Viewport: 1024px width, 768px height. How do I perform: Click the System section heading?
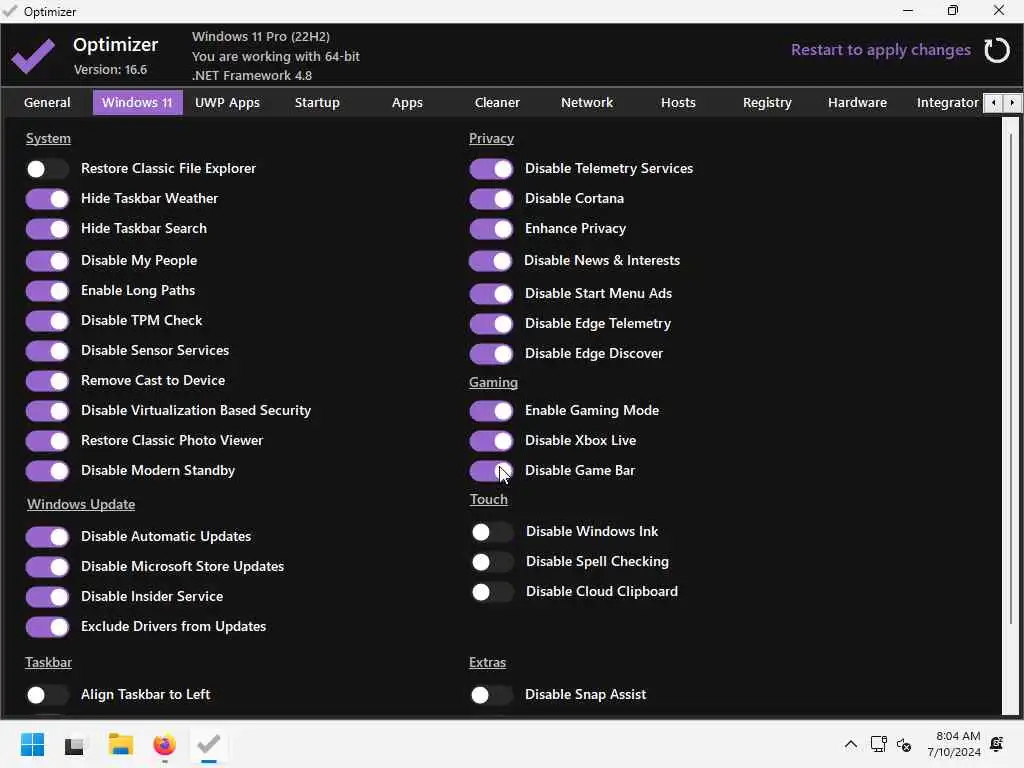pyautogui.click(x=48, y=138)
